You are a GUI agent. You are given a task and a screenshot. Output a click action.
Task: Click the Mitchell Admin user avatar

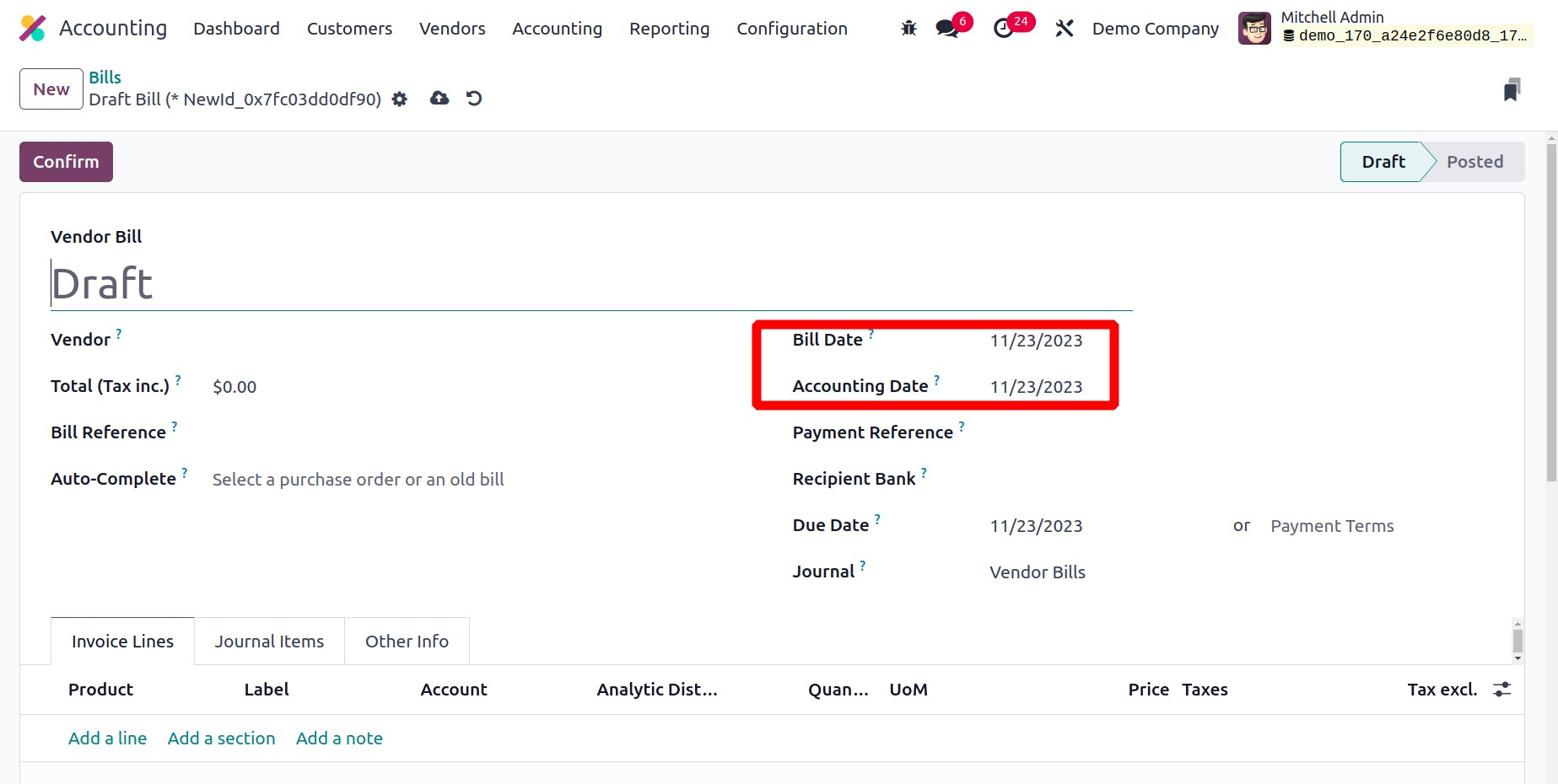[1254, 29]
